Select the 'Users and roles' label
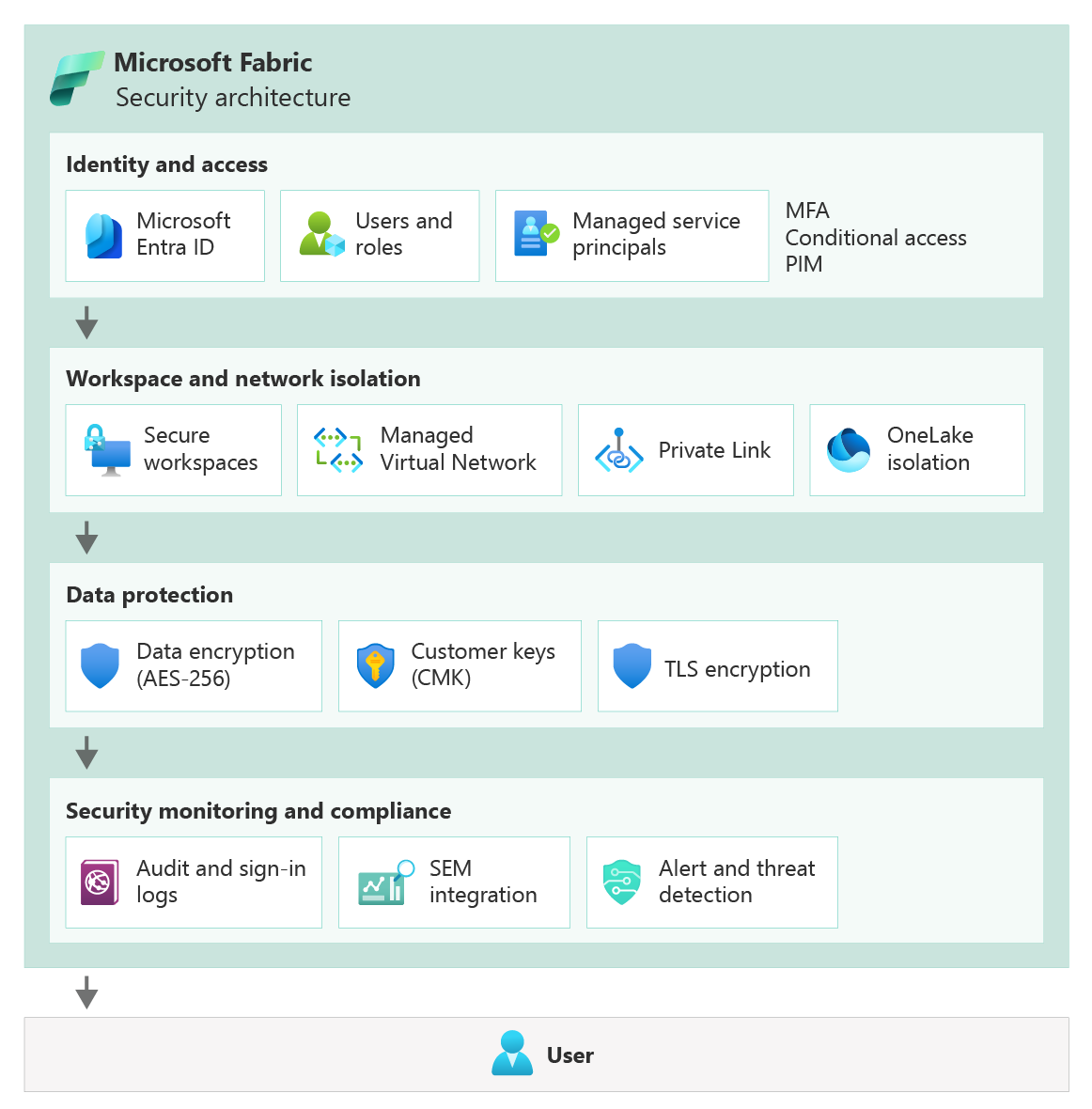 click(404, 234)
